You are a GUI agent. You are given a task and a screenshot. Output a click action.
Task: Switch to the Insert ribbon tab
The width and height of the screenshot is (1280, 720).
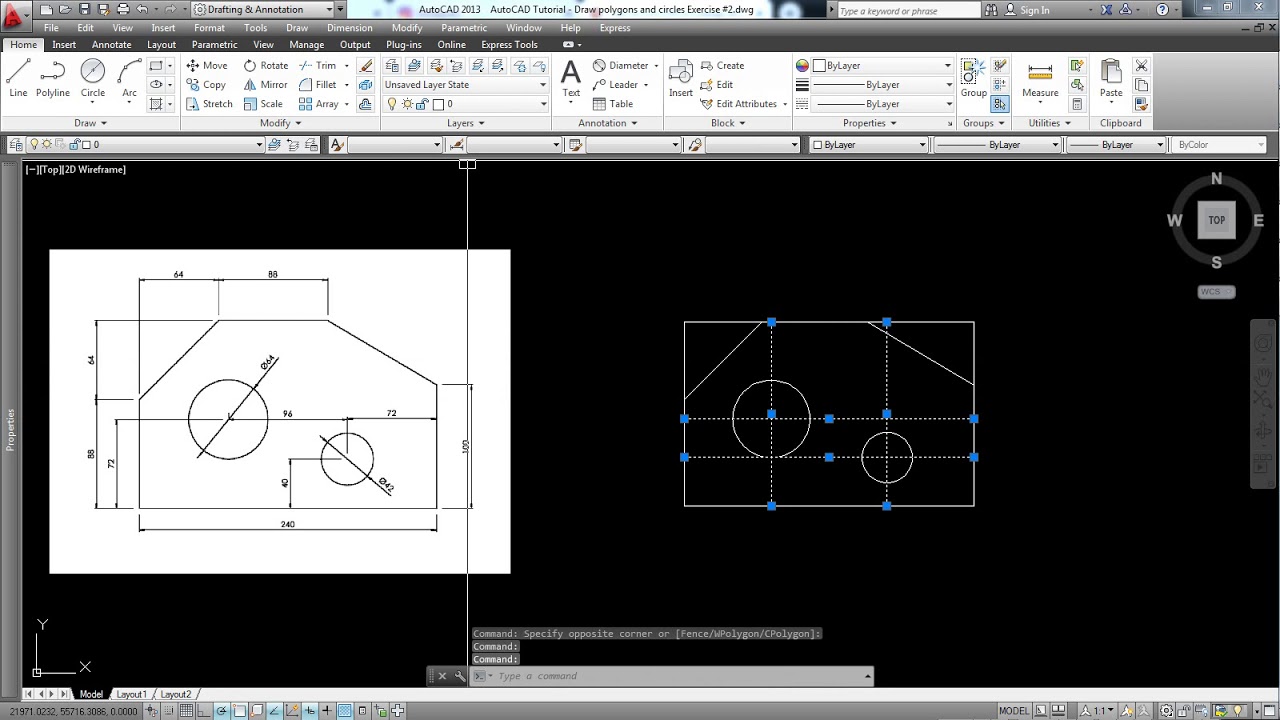pyautogui.click(x=64, y=45)
